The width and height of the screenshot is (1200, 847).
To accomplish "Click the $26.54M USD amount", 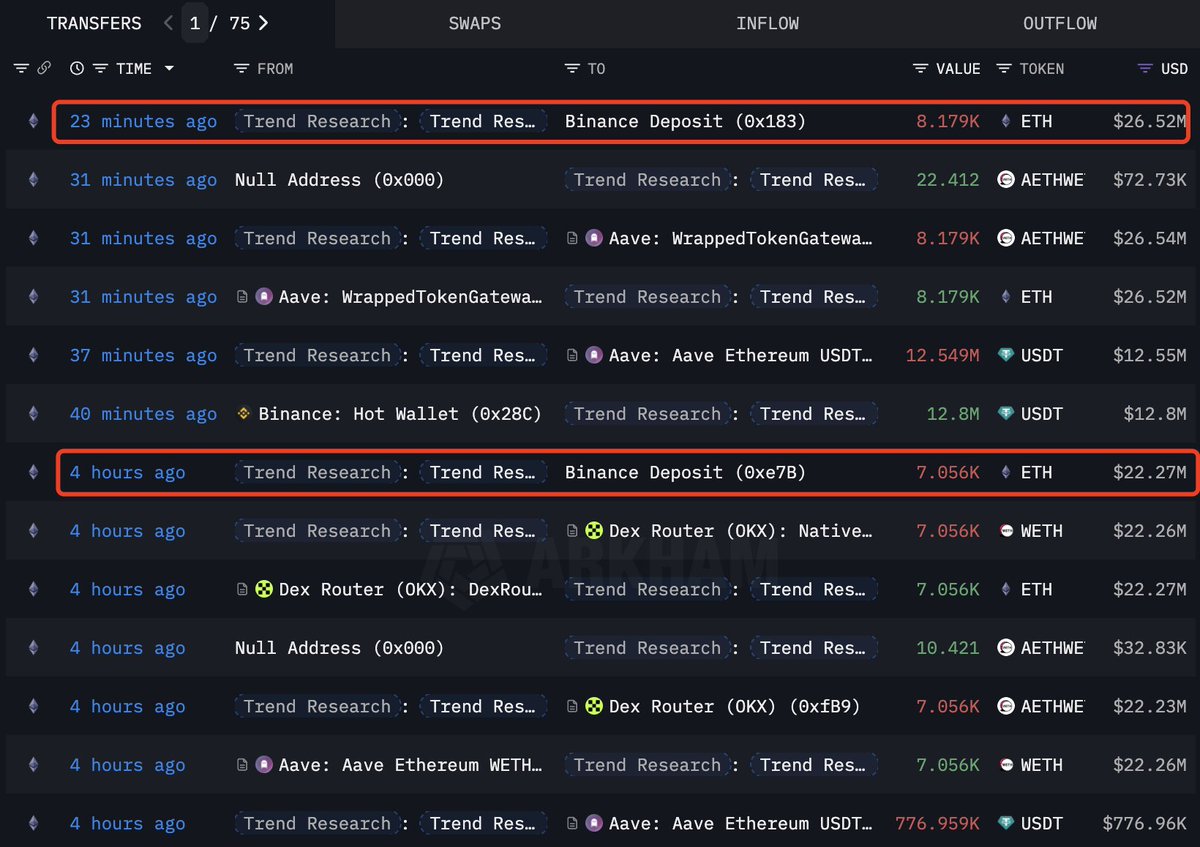I will (x=1148, y=238).
